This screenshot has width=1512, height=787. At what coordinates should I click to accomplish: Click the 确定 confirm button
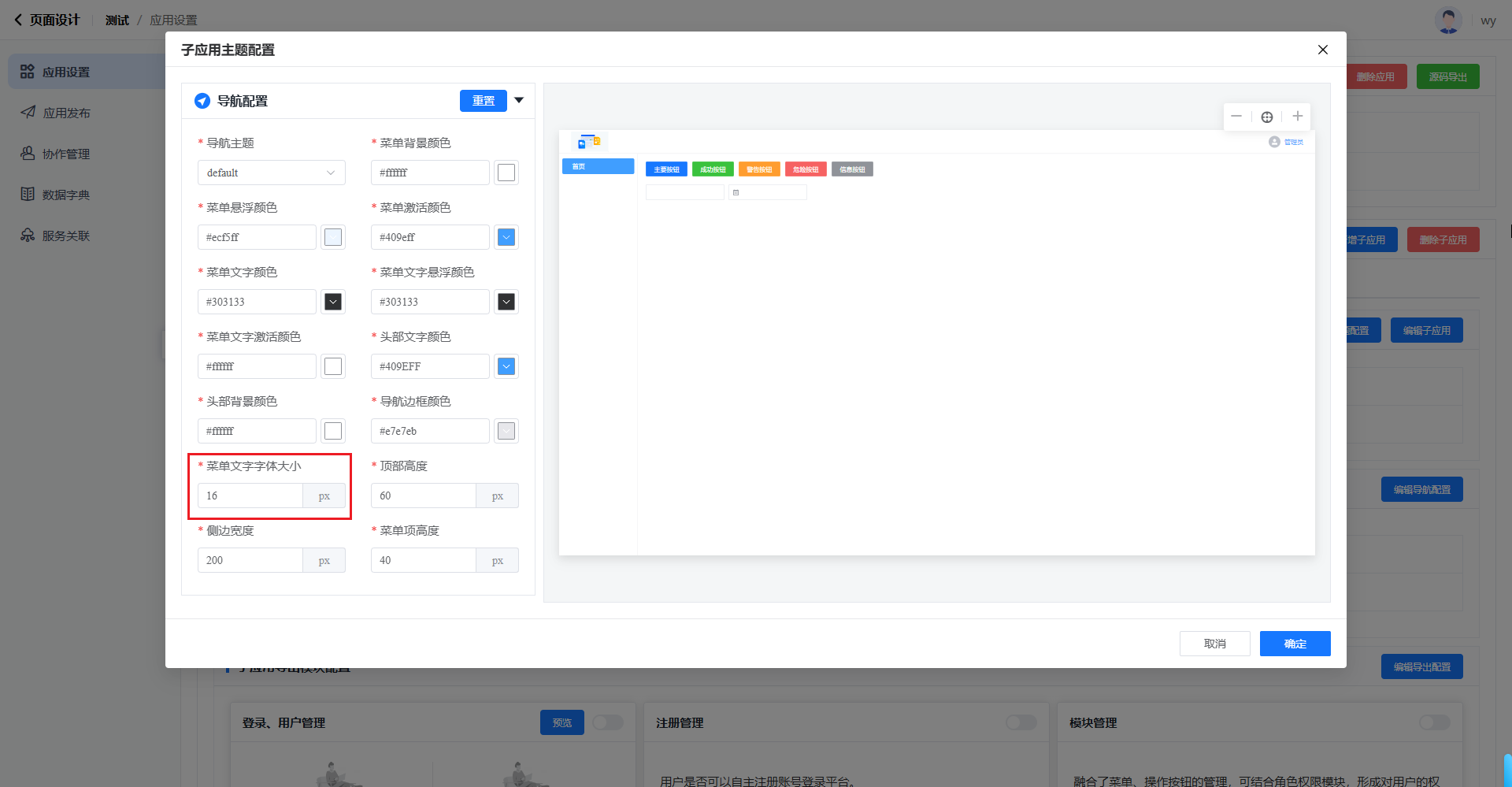point(1295,644)
